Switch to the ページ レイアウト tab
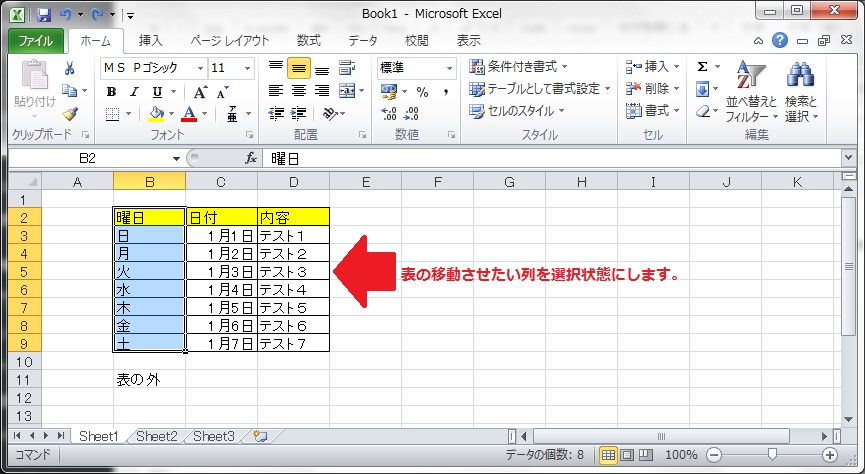This screenshot has width=865, height=474. (229, 41)
